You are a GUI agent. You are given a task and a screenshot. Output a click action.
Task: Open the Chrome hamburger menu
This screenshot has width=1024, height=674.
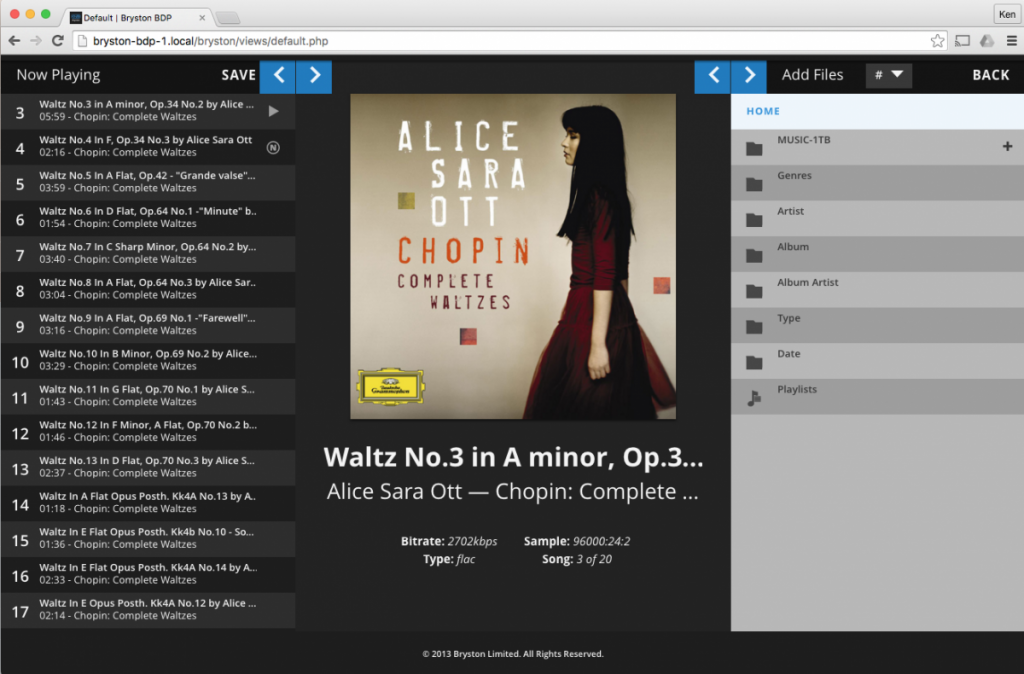(x=1012, y=40)
